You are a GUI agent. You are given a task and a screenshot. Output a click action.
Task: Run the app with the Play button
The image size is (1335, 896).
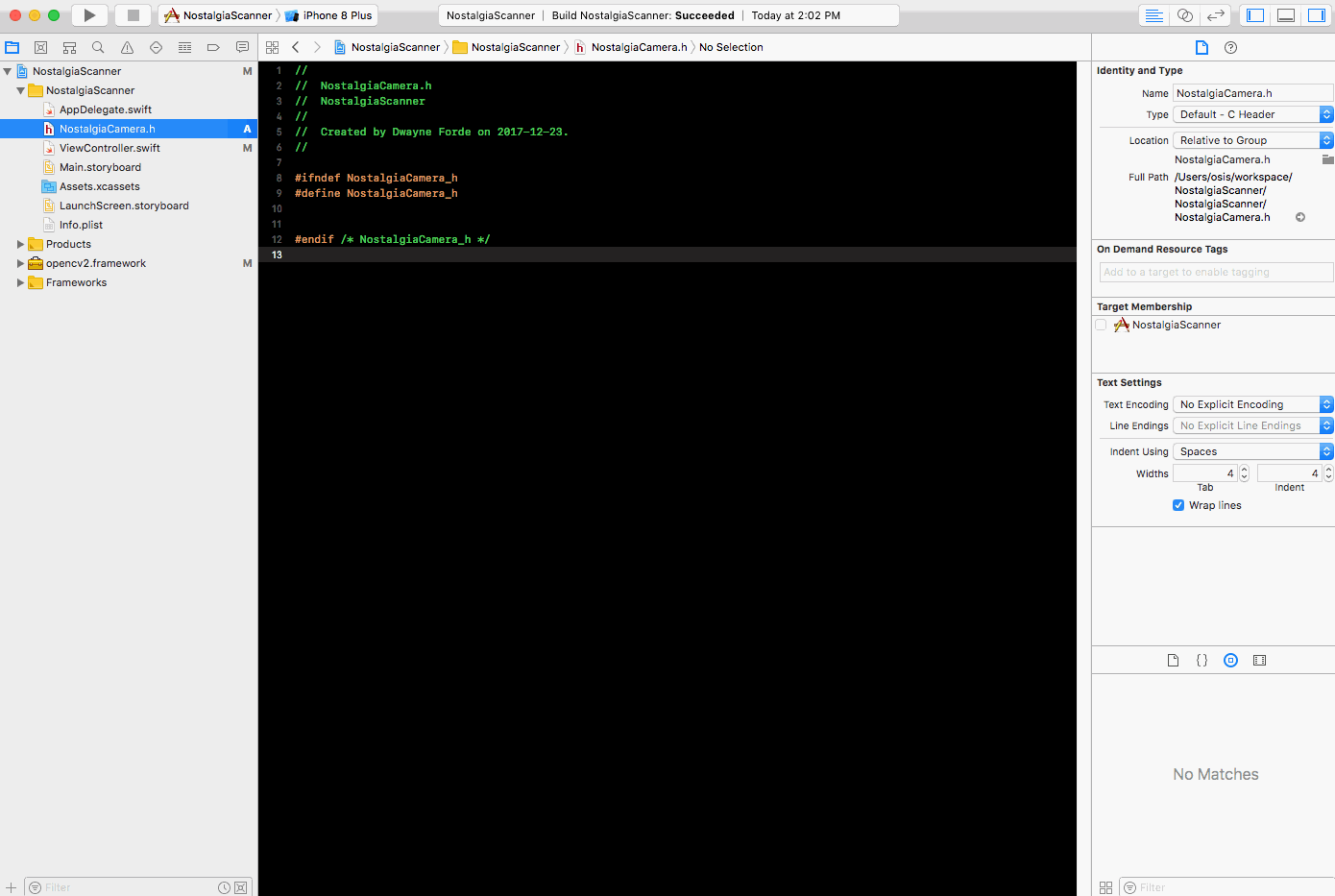click(89, 15)
